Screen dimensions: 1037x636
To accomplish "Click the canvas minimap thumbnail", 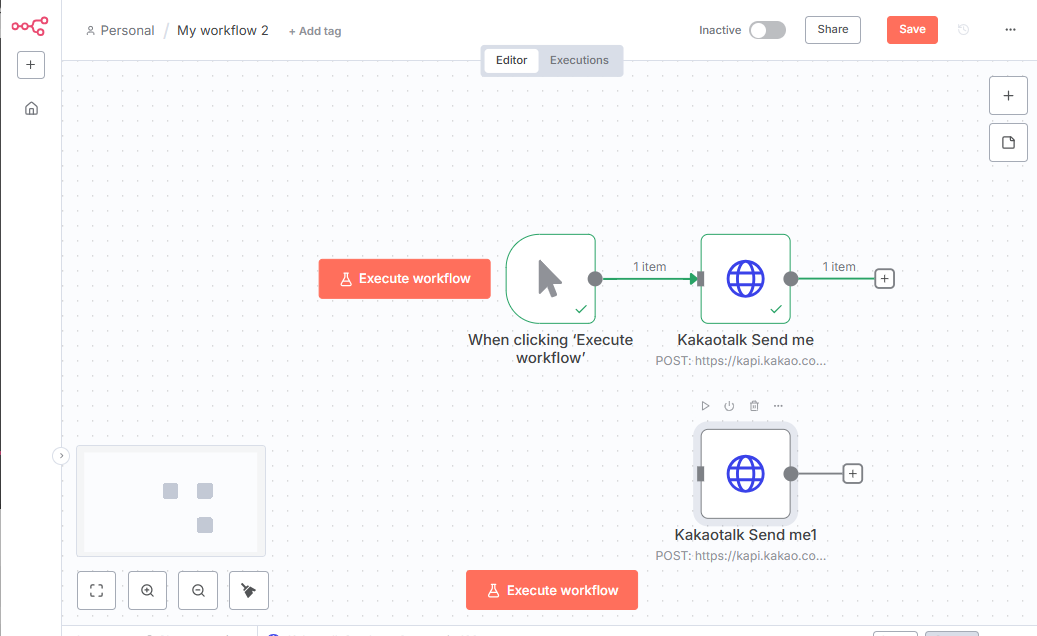I will (x=171, y=501).
